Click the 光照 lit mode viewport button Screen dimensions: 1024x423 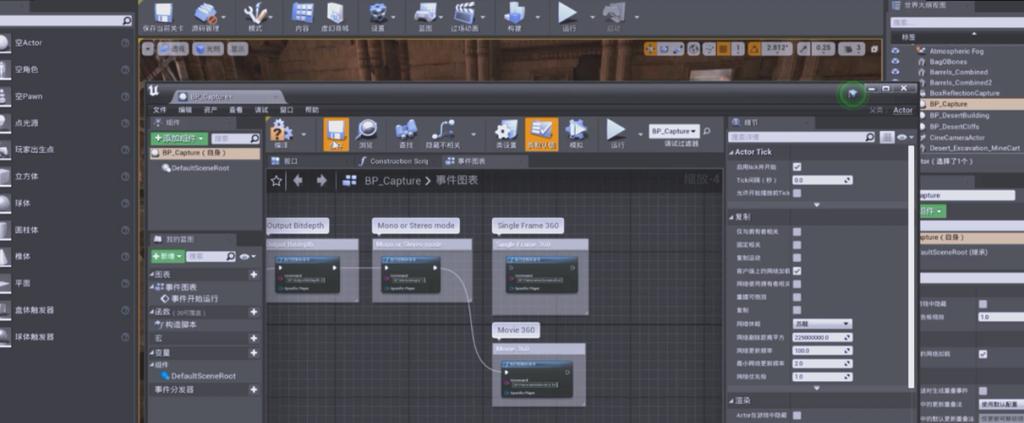point(208,49)
